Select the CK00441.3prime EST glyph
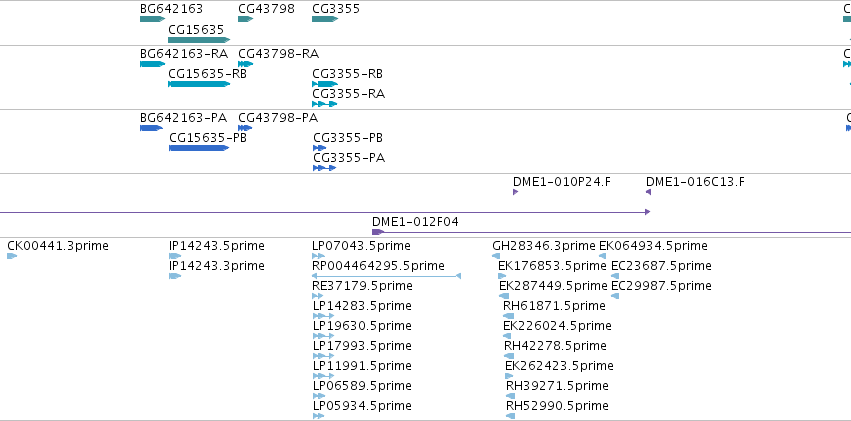Screen dimensions: 851x421 click(12, 256)
